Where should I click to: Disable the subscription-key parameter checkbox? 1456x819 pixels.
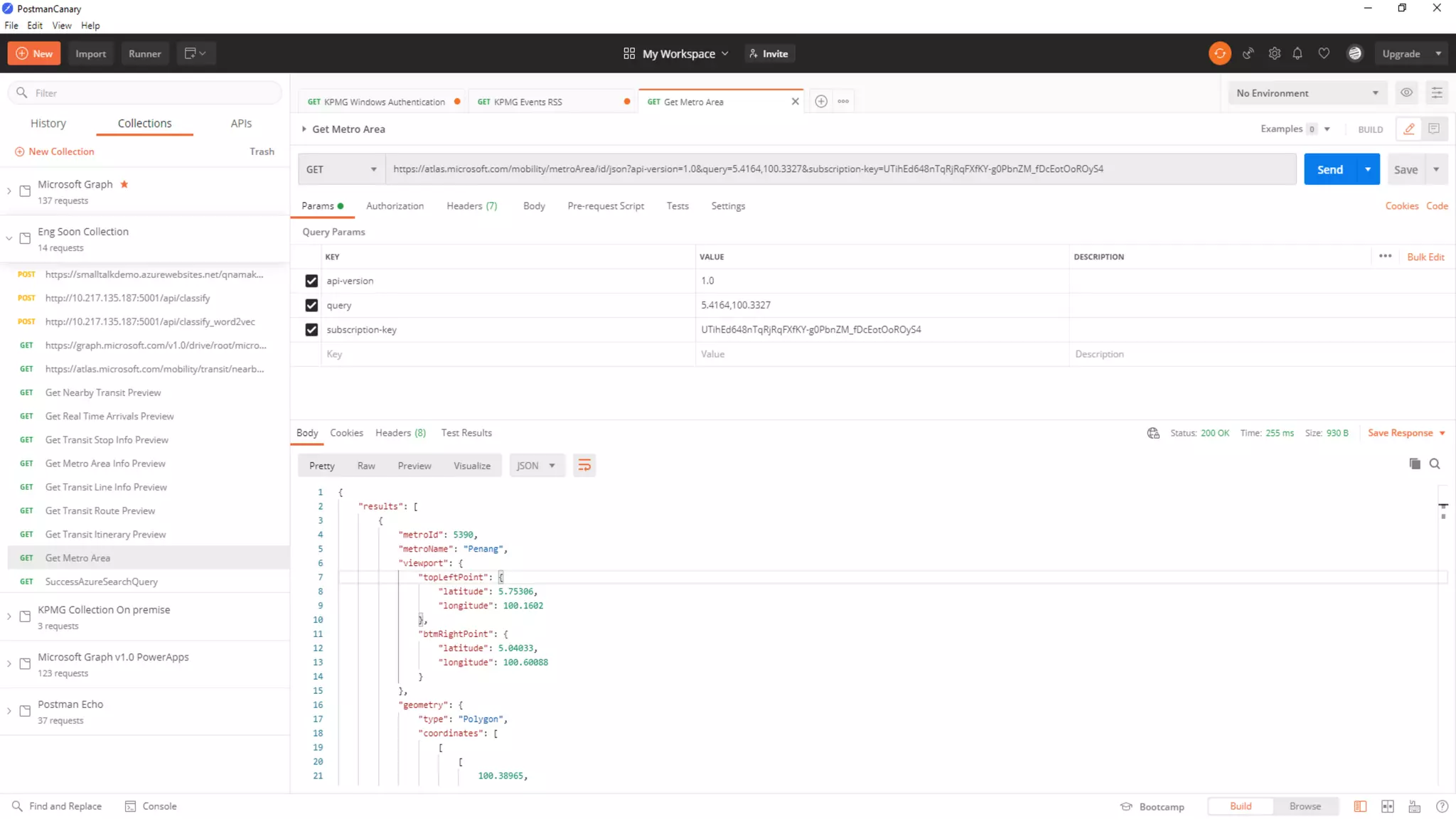[x=311, y=329]
